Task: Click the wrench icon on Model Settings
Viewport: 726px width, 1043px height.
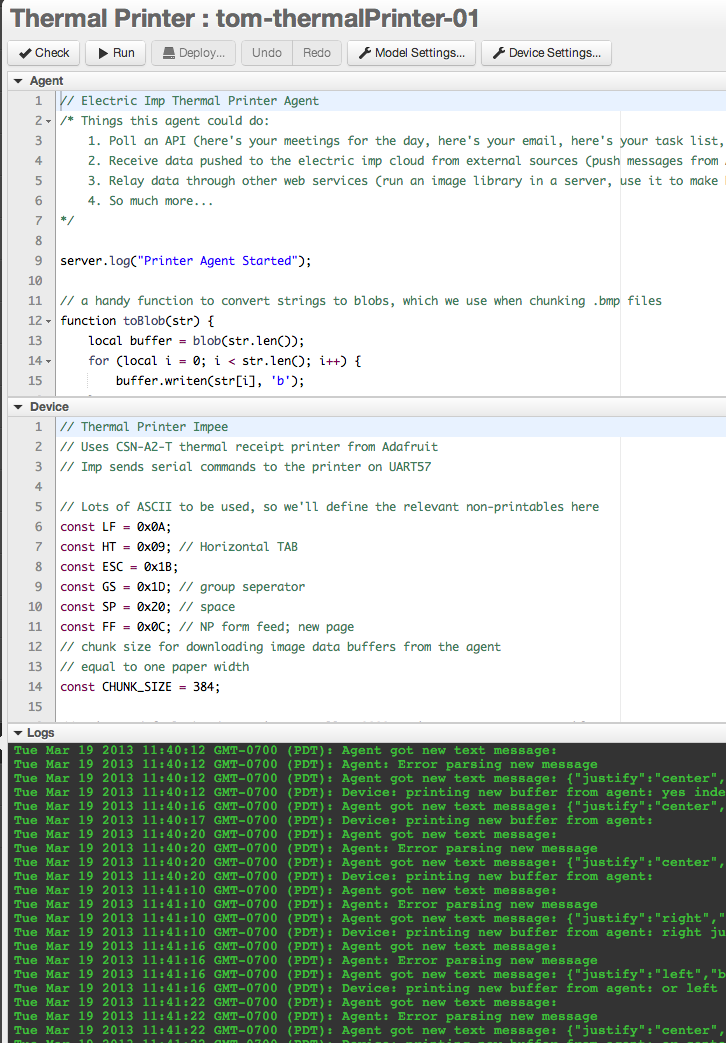Action: coord(365,53)
